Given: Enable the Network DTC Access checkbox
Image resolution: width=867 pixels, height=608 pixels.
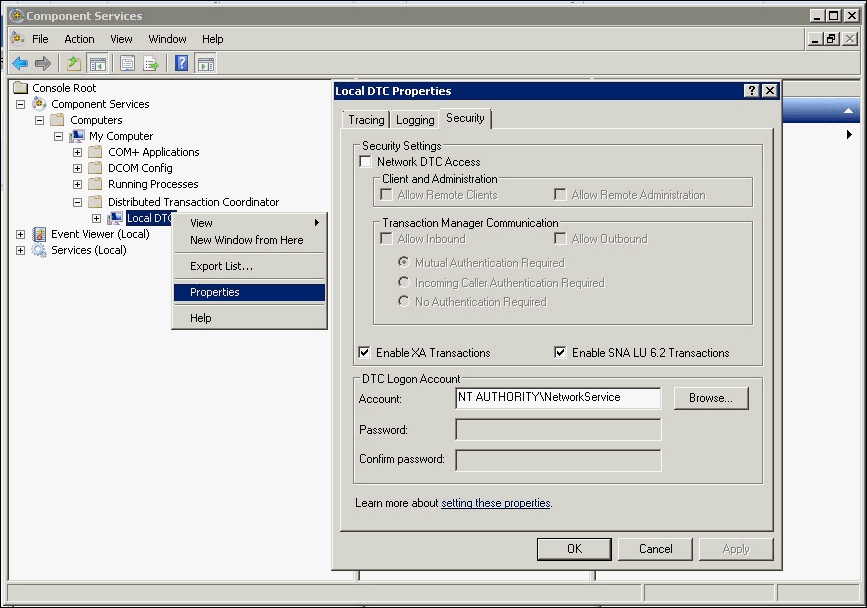Looking at the screenshot, I should [x=365, y=161].
